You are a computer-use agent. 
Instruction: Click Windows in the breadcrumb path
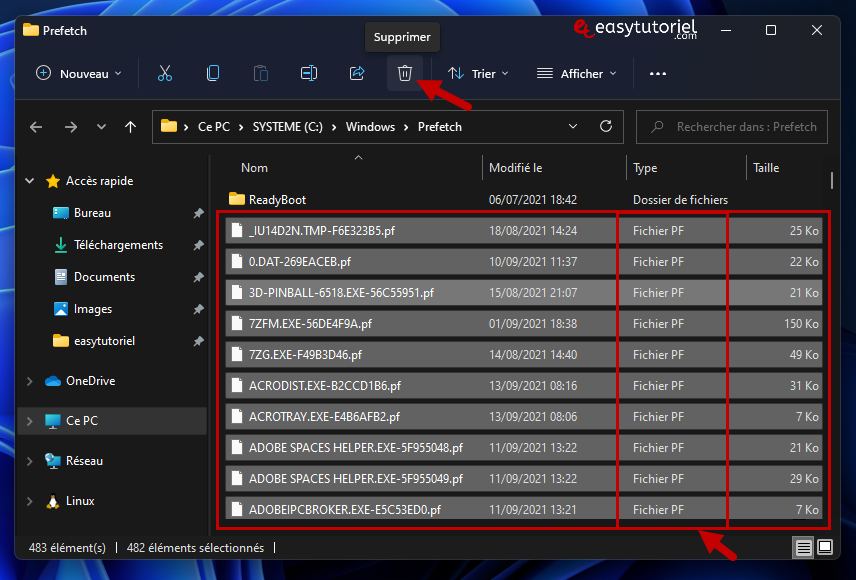click(x=370, y=127)
